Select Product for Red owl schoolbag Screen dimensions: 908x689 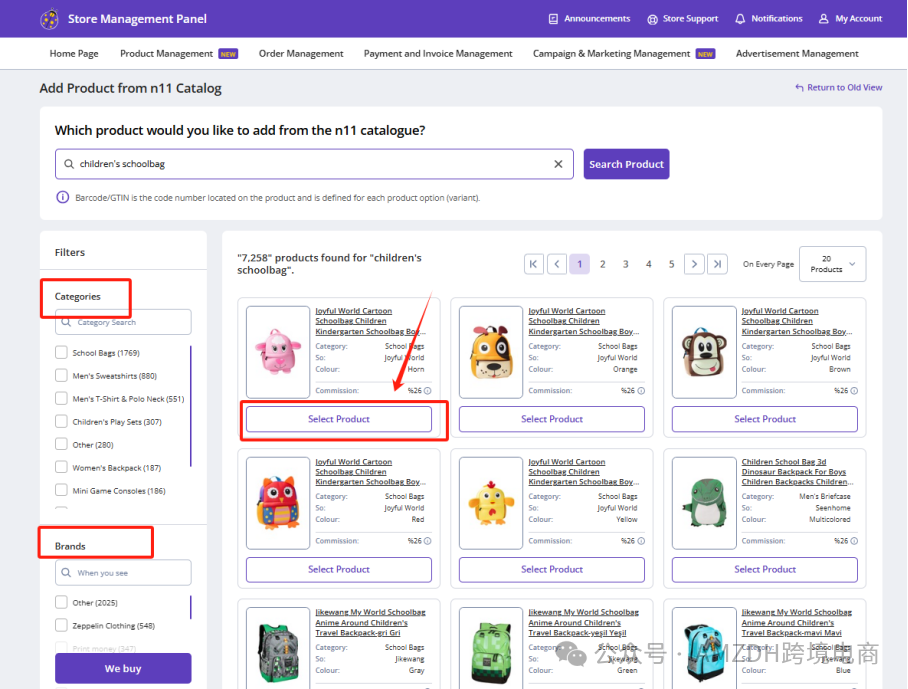coord(339,570)
